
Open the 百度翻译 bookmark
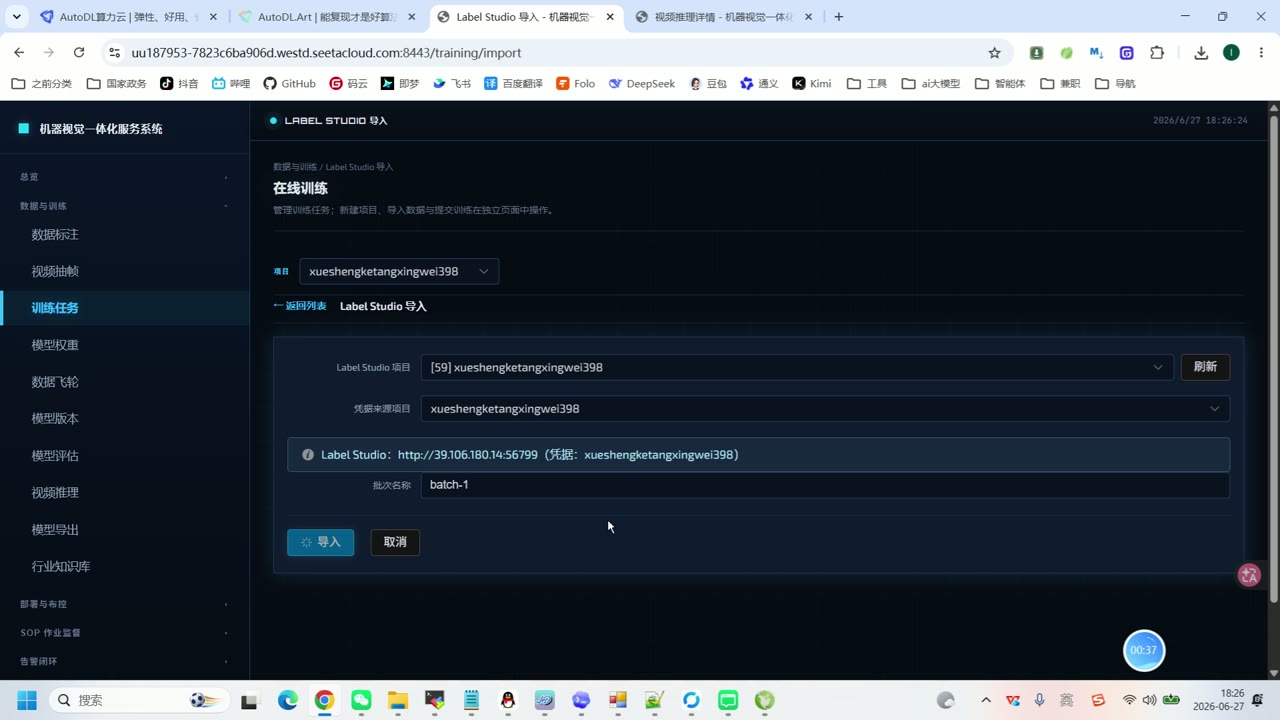pyautogui.click(x=513, y=84)
